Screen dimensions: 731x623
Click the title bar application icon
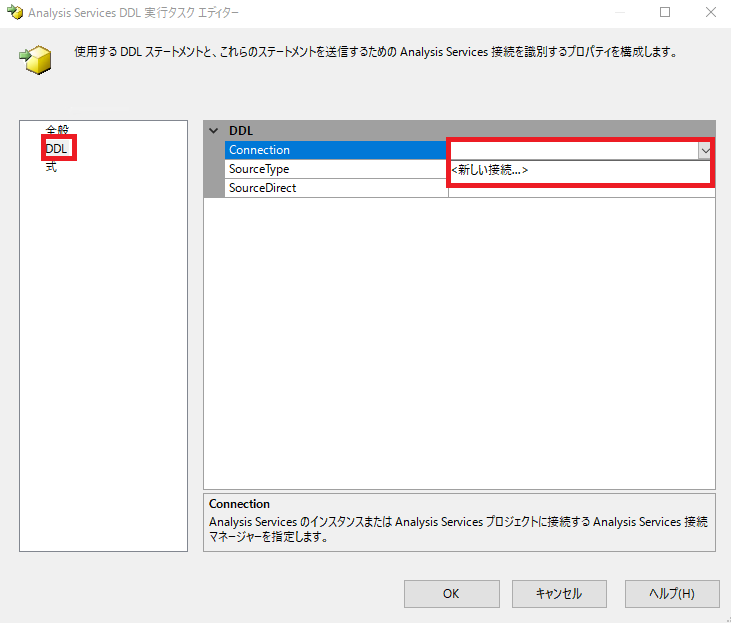(15, 13)
